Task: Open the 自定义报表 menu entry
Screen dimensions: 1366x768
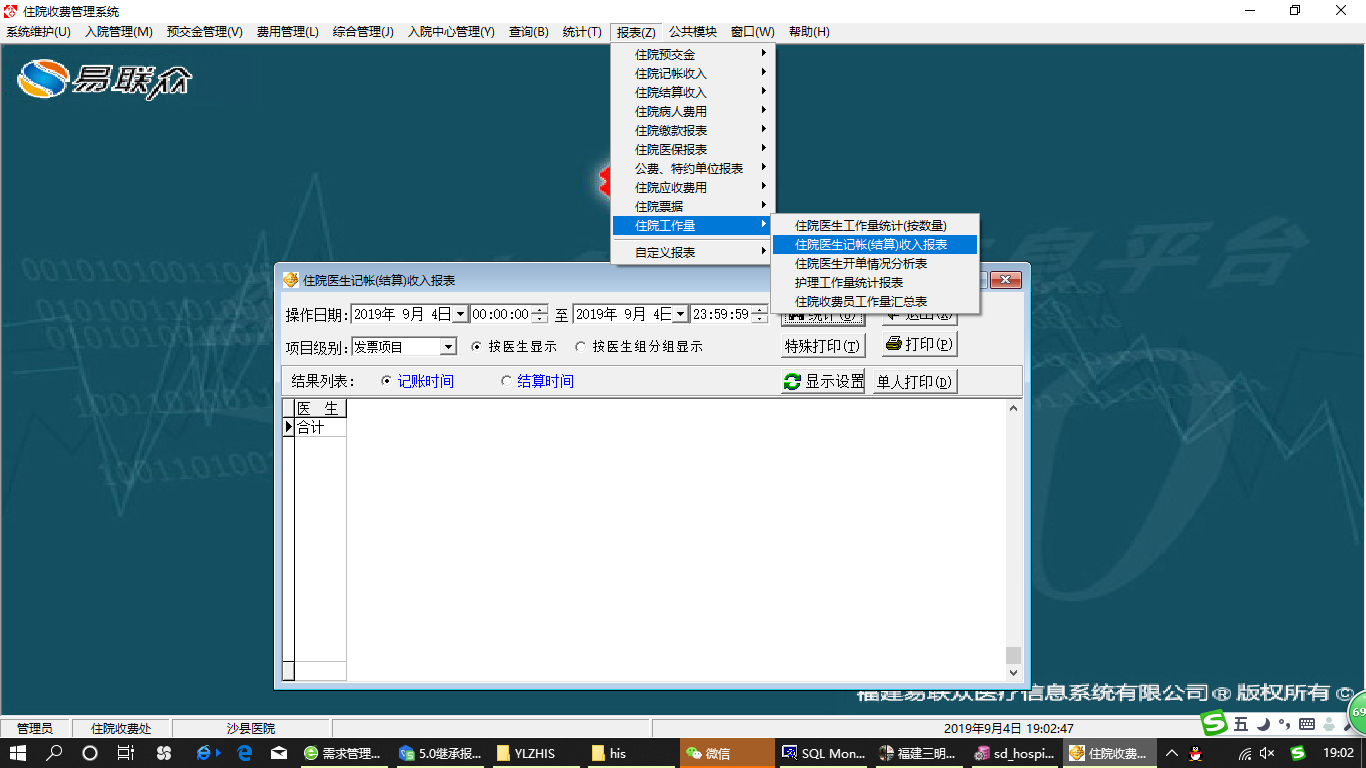Action: pyautogui.click(x=691, y=252)
